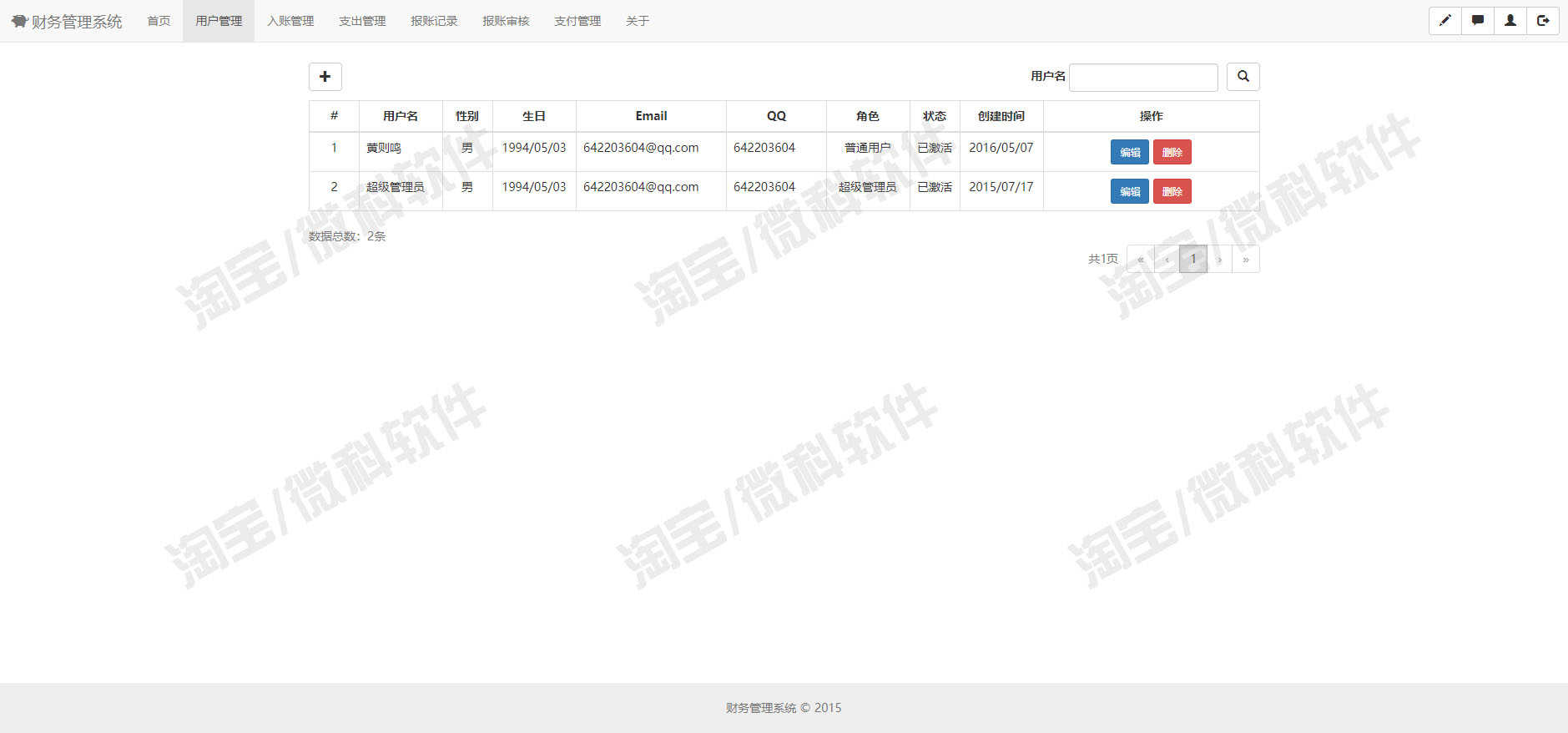Open 报账记录 menu item
The image size is (1568, 733).
434,21
